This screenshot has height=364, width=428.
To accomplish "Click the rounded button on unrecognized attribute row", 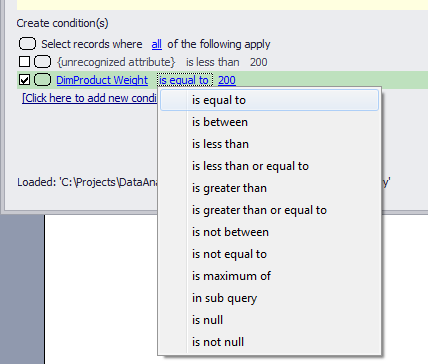I will [x=43, y=62].
